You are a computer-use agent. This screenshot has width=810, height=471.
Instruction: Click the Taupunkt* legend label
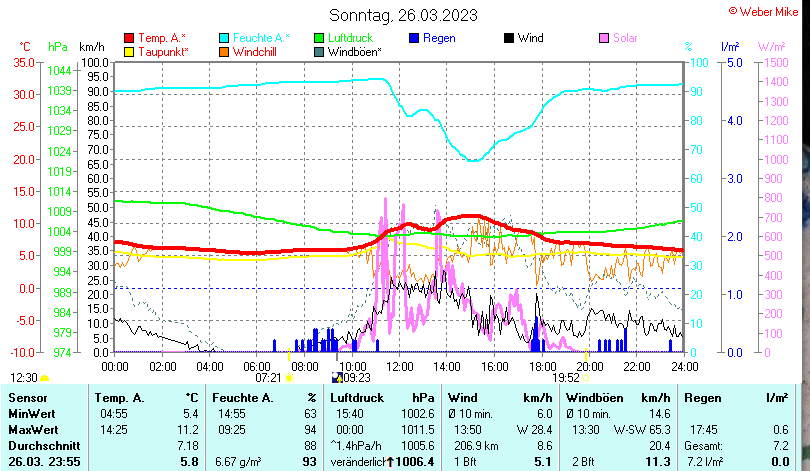point(163,52)
